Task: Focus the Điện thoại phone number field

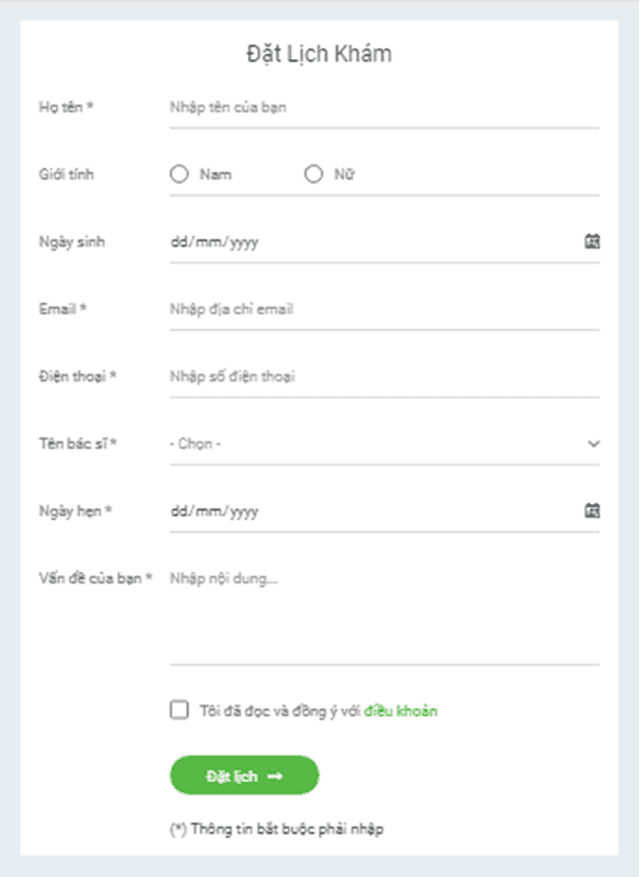Action: [384, 377]
